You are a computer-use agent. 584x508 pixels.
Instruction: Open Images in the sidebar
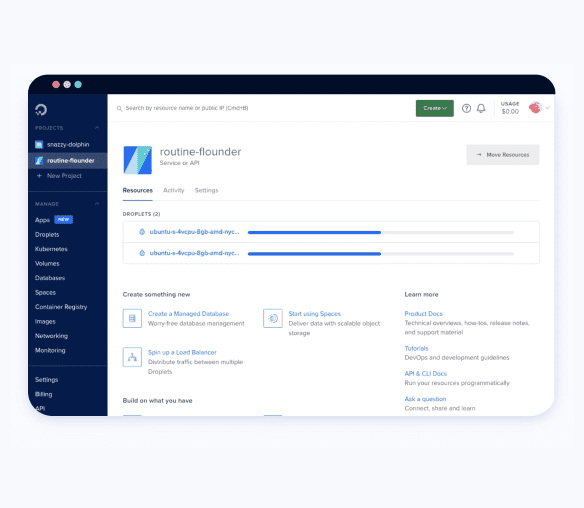pyautogui.click(x=45, y=321)
